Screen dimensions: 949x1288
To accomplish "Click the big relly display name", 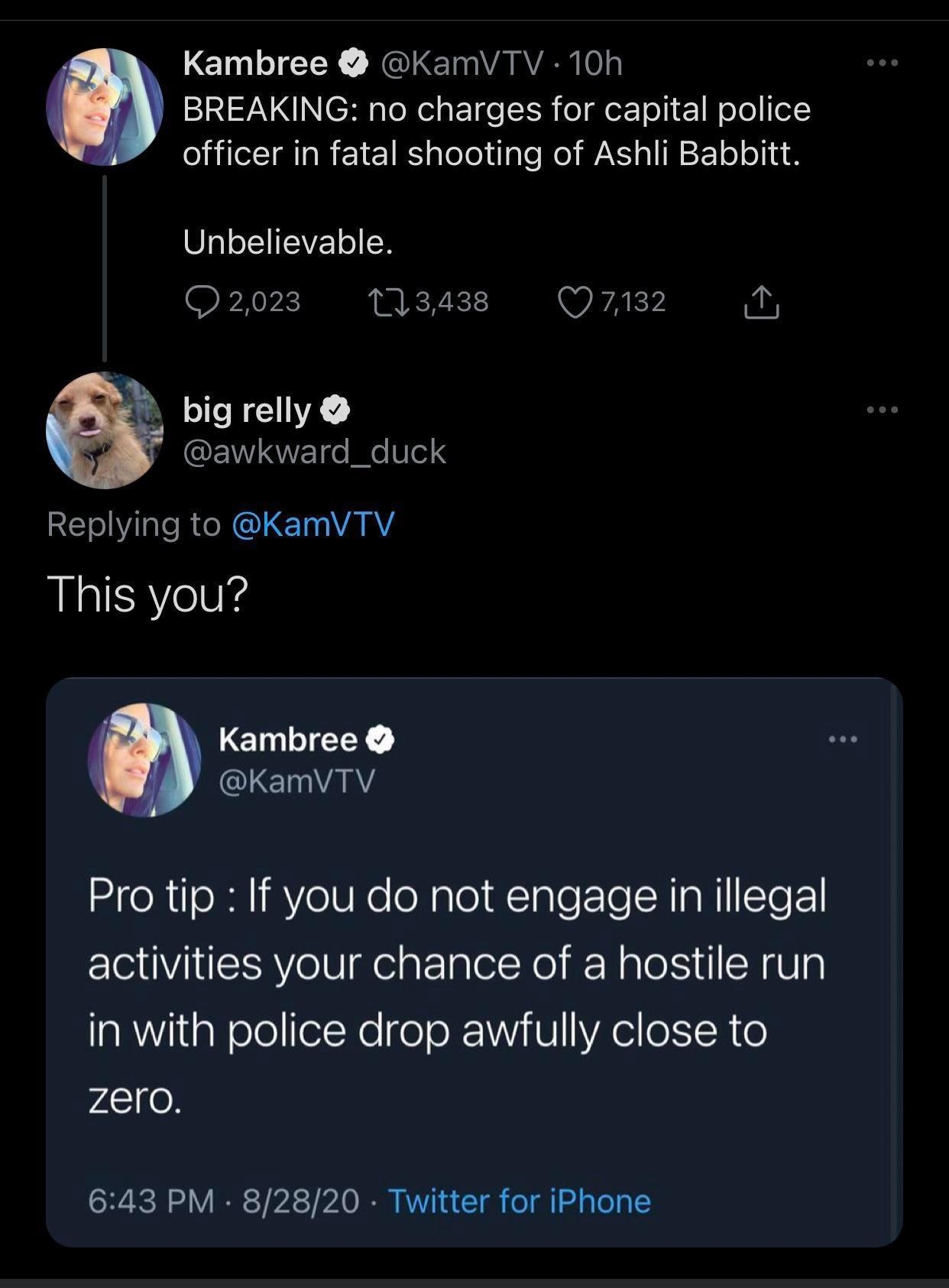I will [246, 410].
